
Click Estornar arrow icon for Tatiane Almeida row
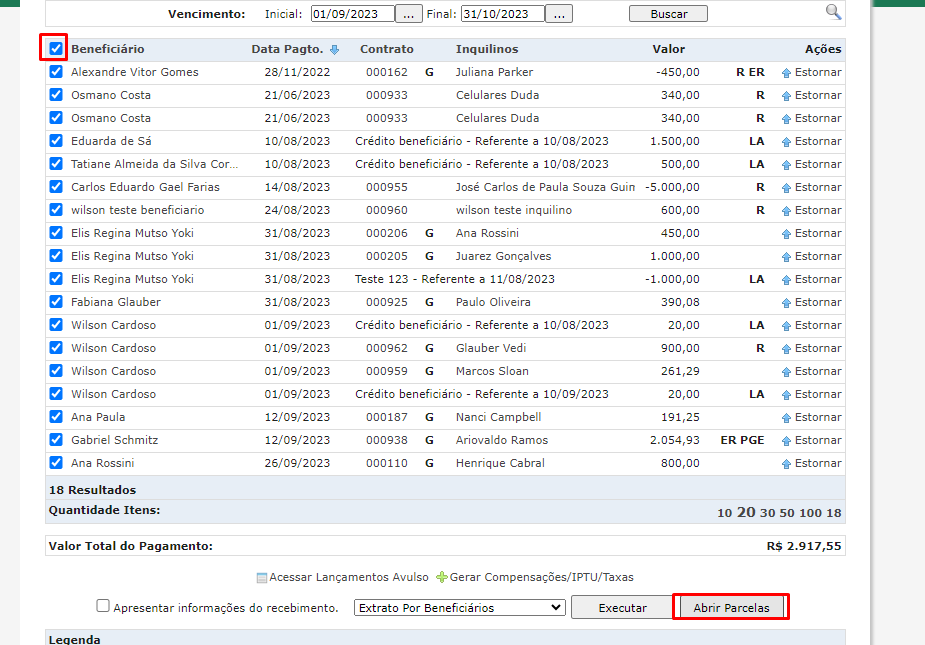[786, 165]
